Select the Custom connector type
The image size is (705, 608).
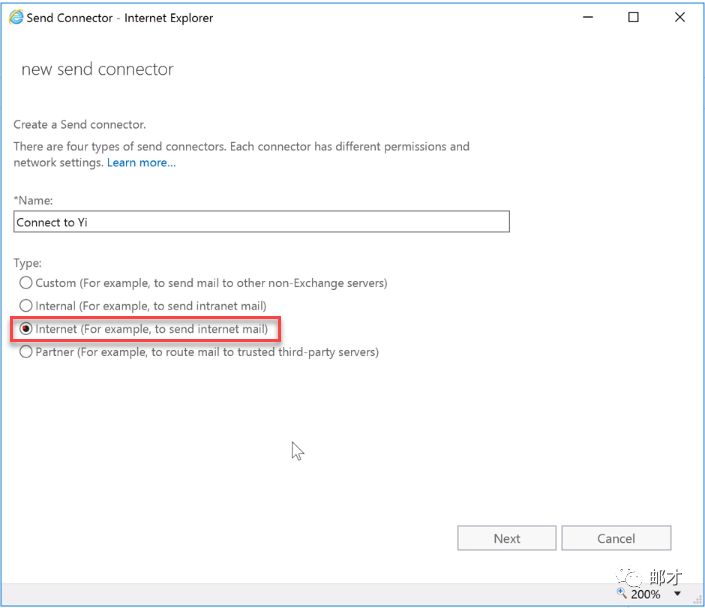pos(26,283)
